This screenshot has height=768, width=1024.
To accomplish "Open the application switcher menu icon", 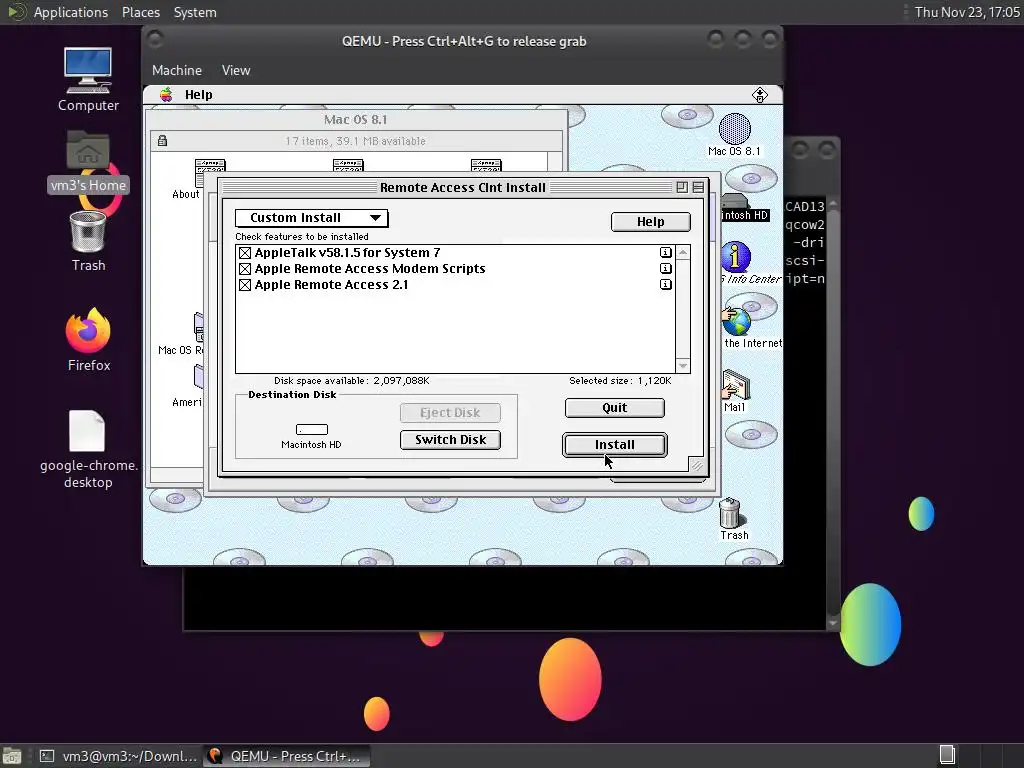I will [x=760, y=95].
